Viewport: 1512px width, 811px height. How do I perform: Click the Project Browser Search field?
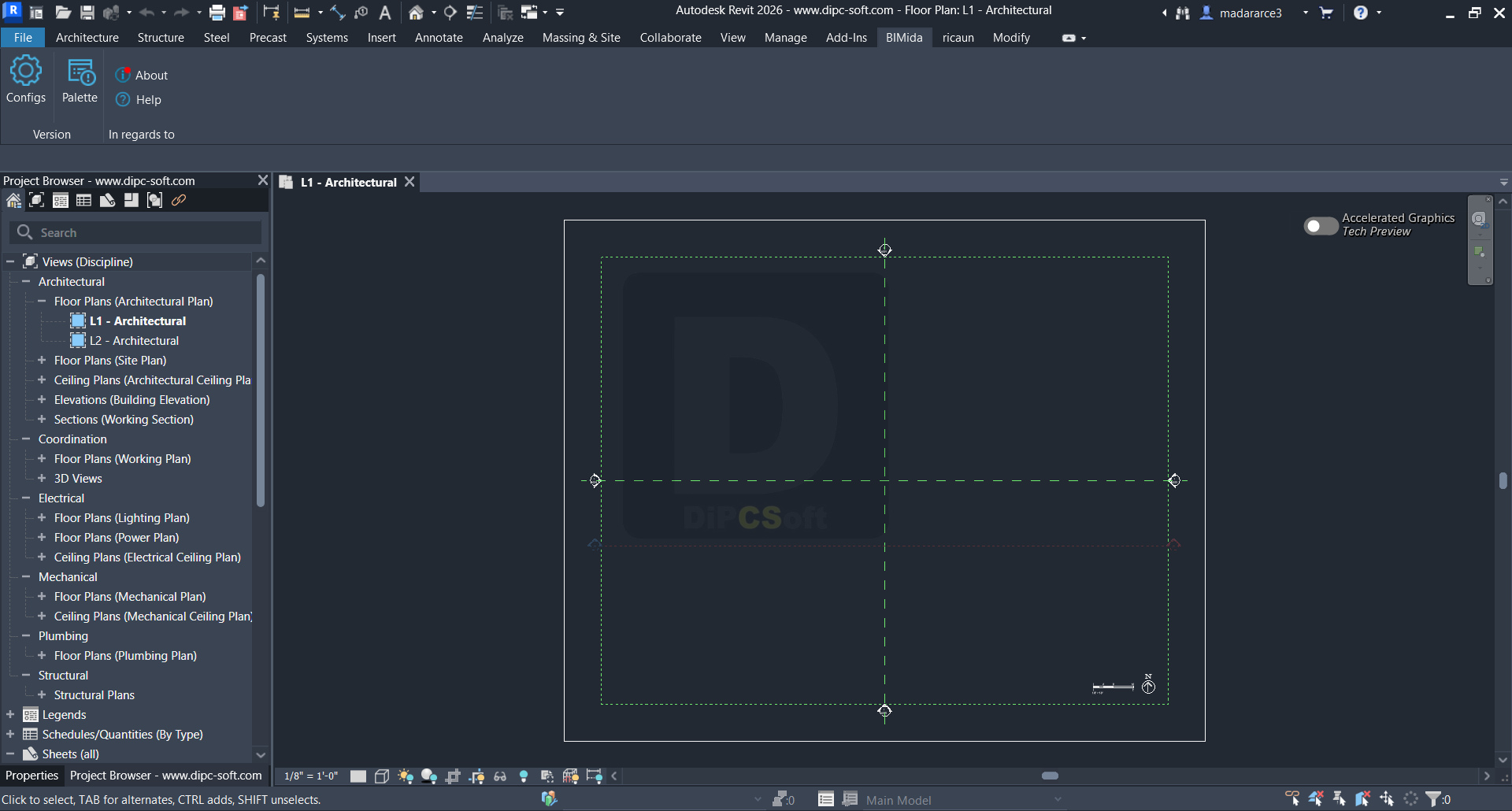[x=135, y=232]
